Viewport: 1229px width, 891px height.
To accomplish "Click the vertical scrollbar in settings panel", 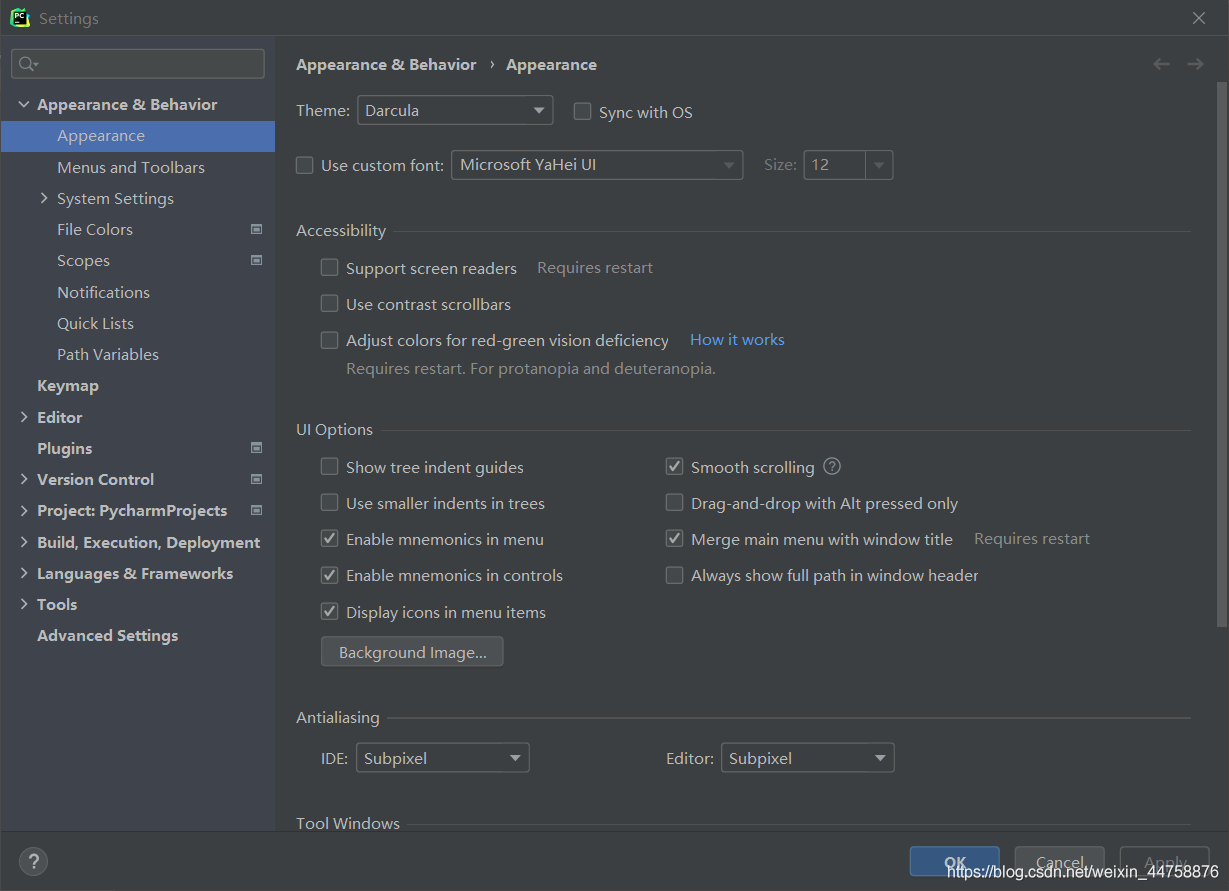I will click(1221, 350).
